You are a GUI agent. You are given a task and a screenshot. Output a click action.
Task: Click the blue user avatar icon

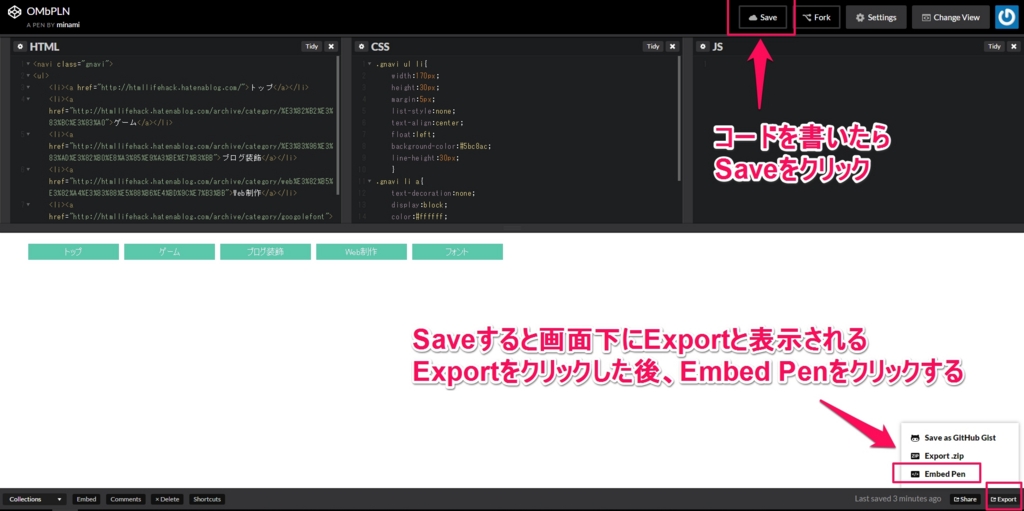click(x=1006, y=18)
